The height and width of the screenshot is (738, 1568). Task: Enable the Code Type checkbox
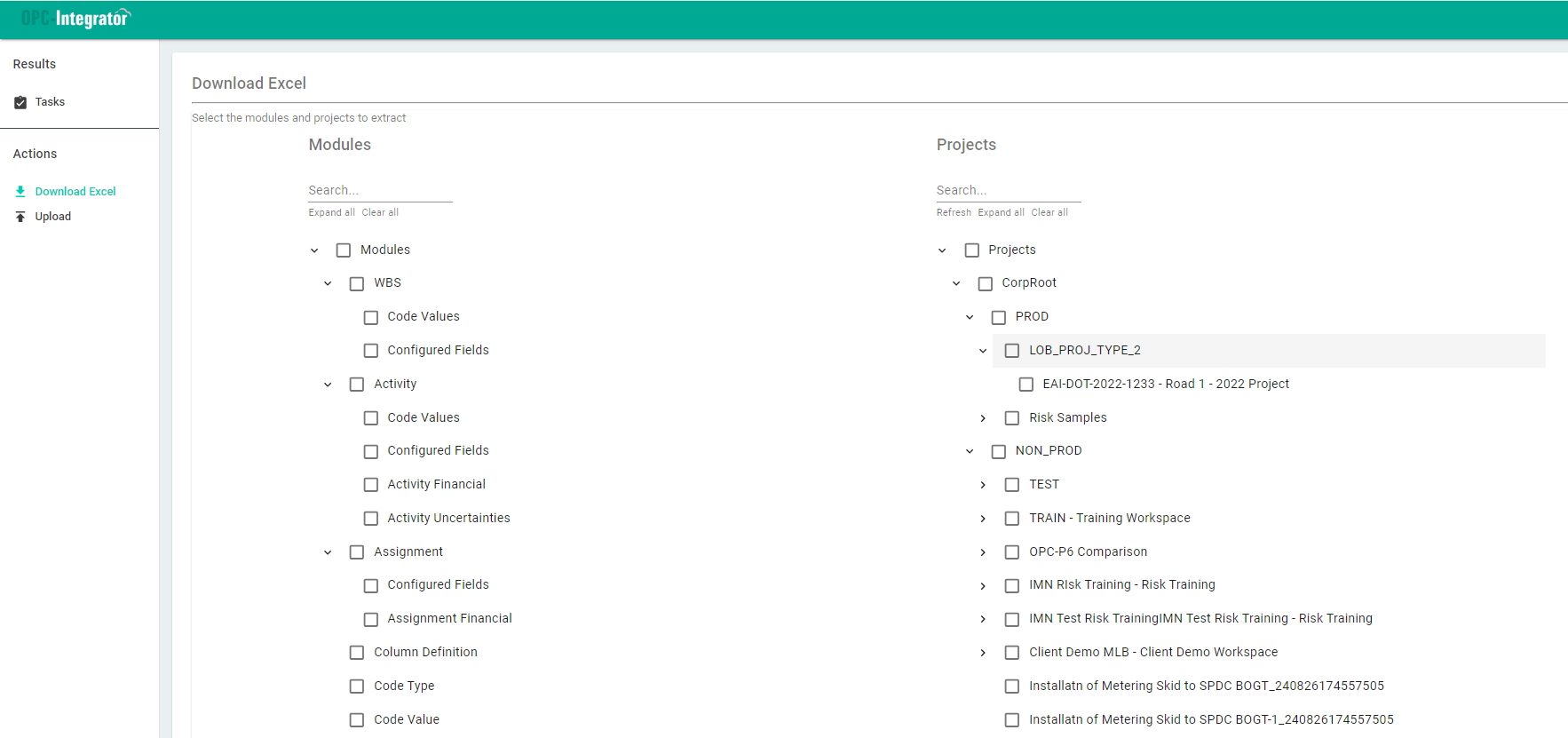pyautogui.click(x=357, y=686)
